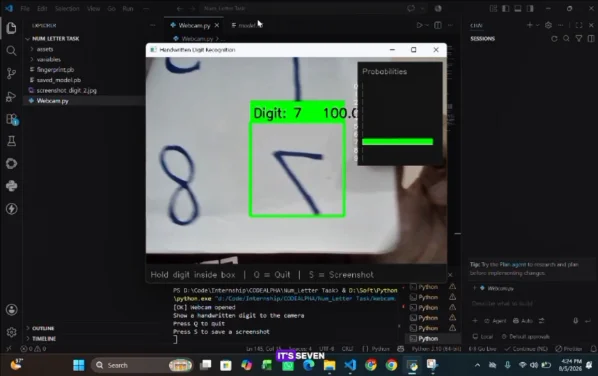Switch to the Webcam.py editor tab

(x=195, y=25)
